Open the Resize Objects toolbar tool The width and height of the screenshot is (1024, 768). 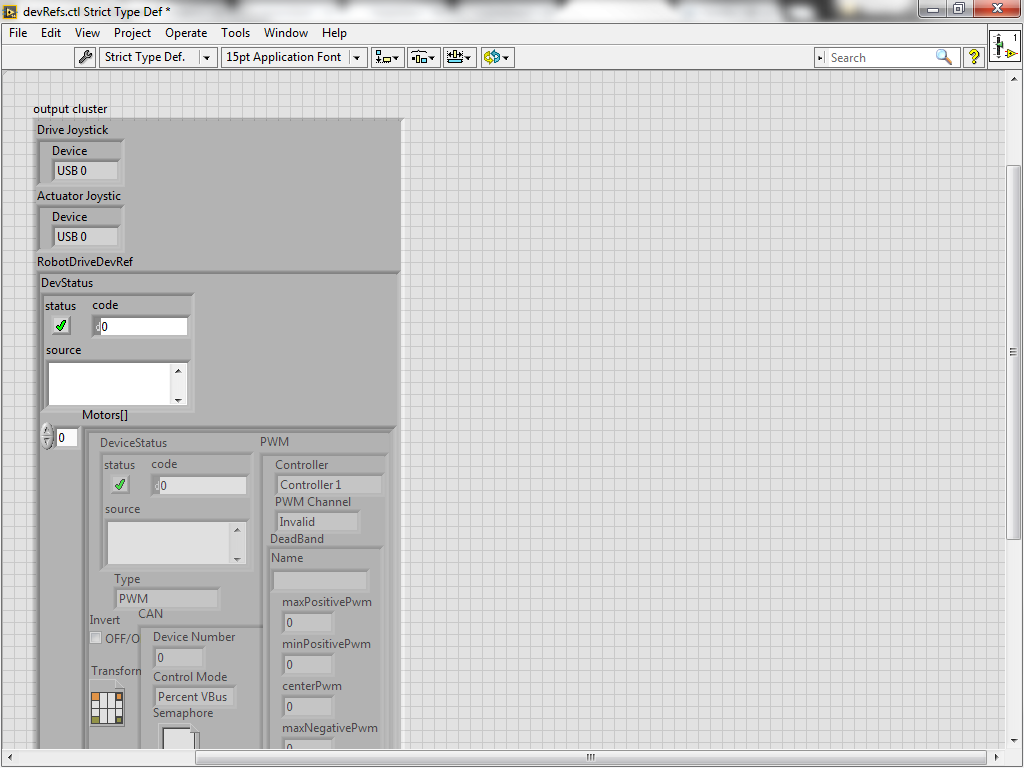(459, 57)
